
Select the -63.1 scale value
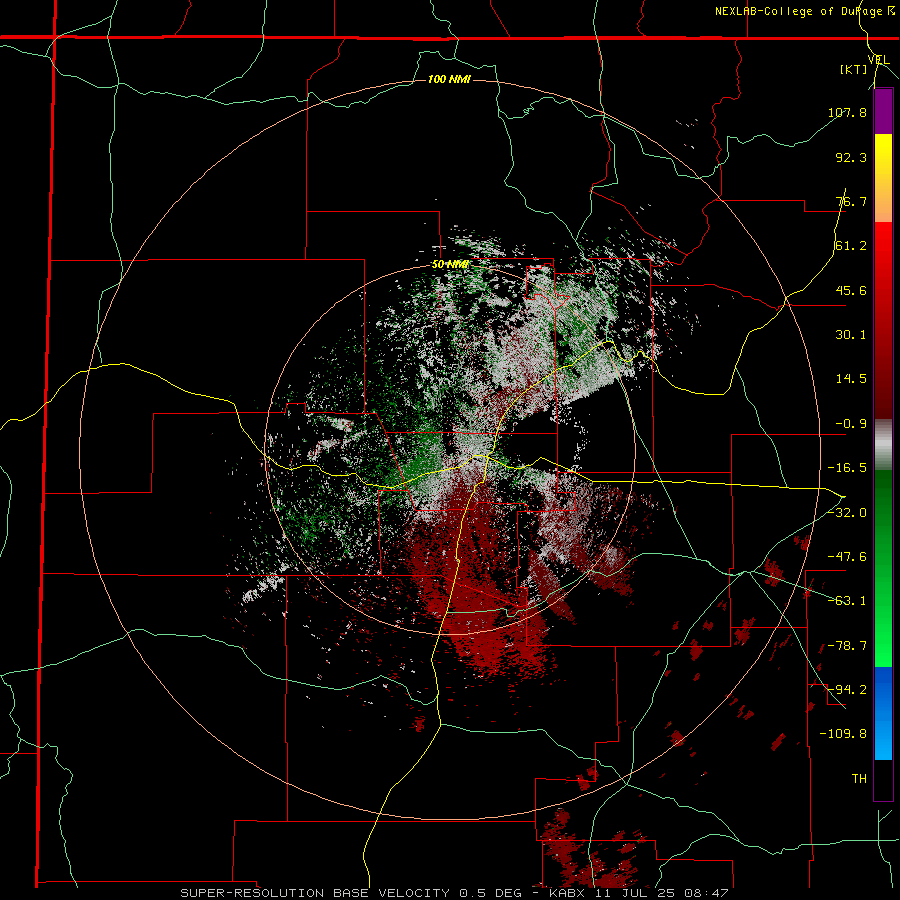847,601
